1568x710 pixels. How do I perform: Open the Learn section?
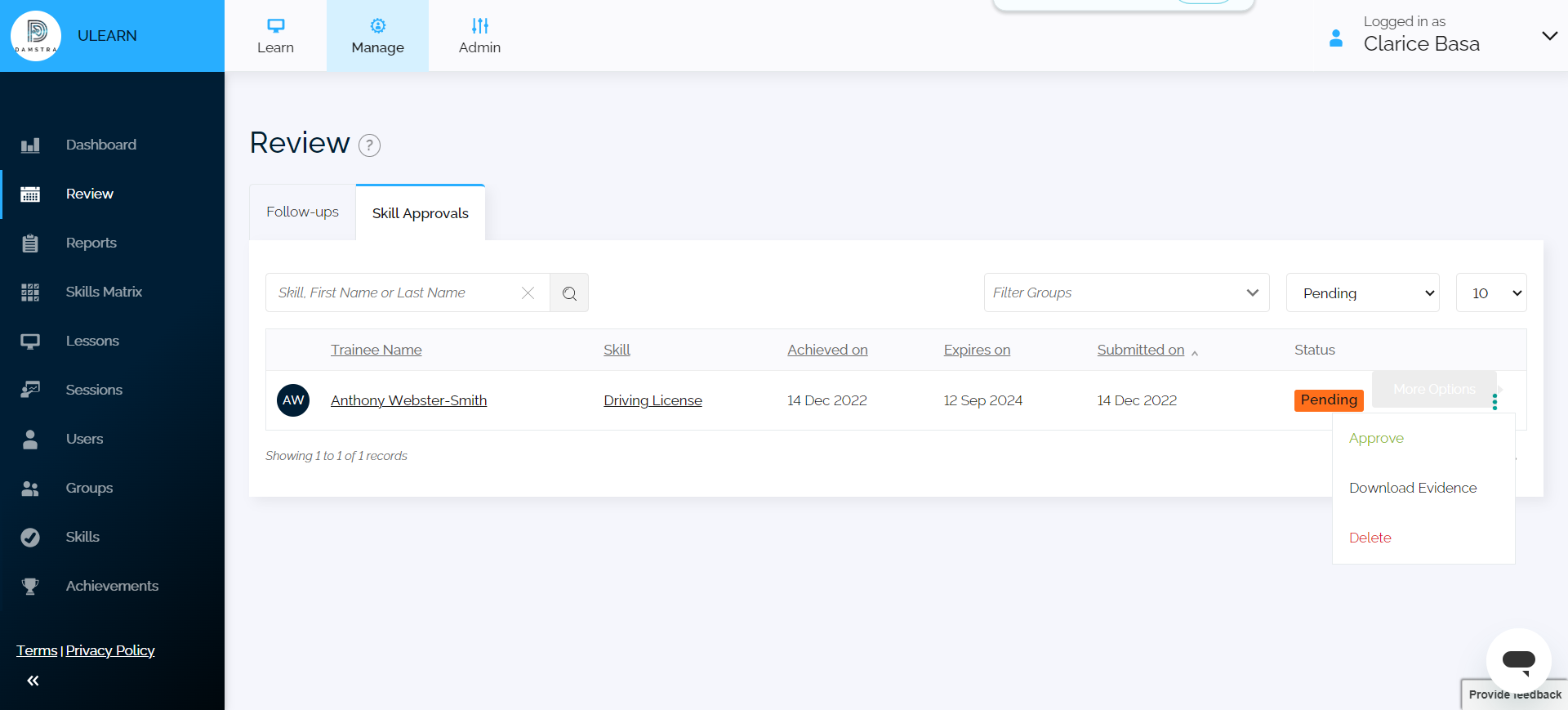pyautogui.click(x=275, y=36)
